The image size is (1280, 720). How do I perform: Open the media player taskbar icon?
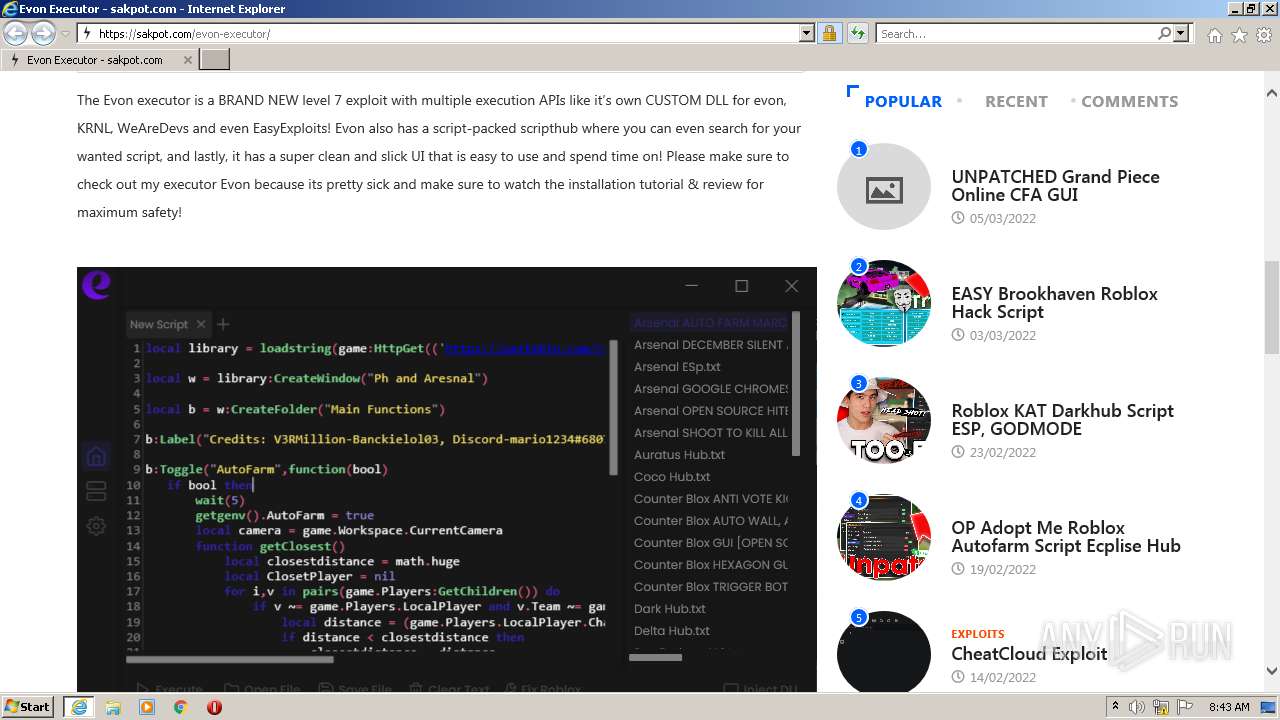coord(147,707)
